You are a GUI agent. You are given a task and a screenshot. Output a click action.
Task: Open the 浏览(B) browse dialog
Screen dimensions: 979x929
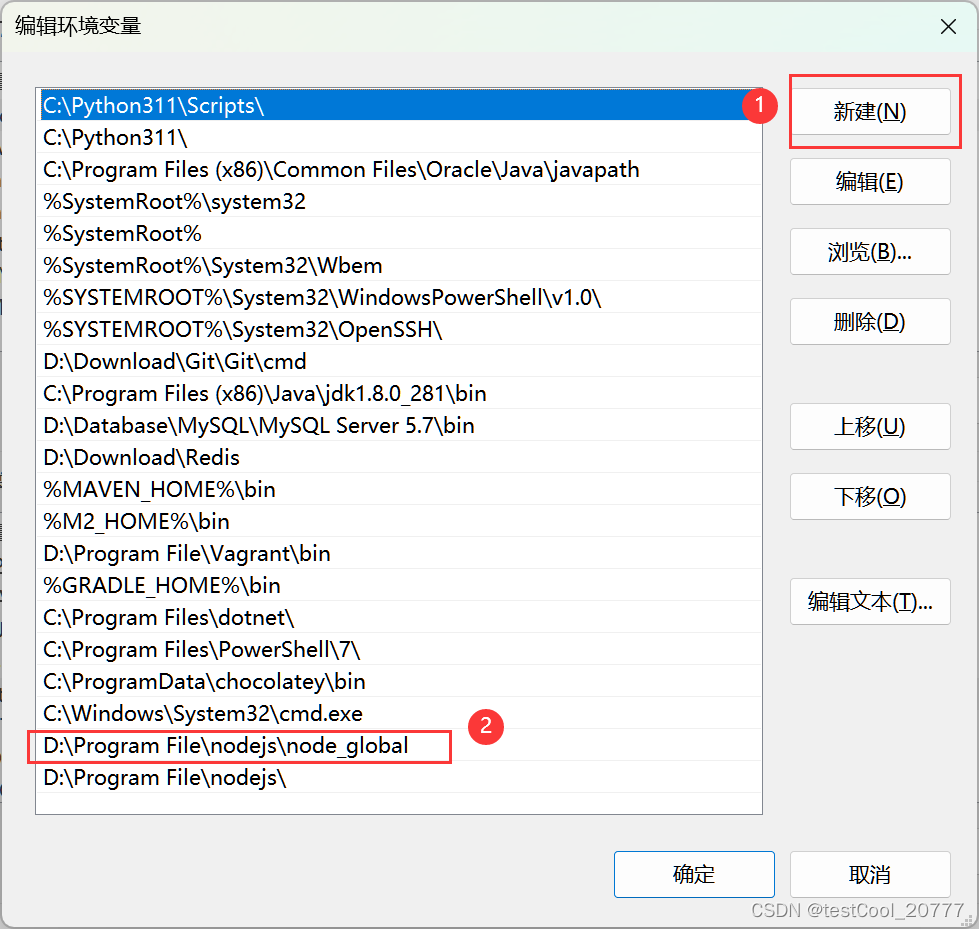(x=869, y=251)
